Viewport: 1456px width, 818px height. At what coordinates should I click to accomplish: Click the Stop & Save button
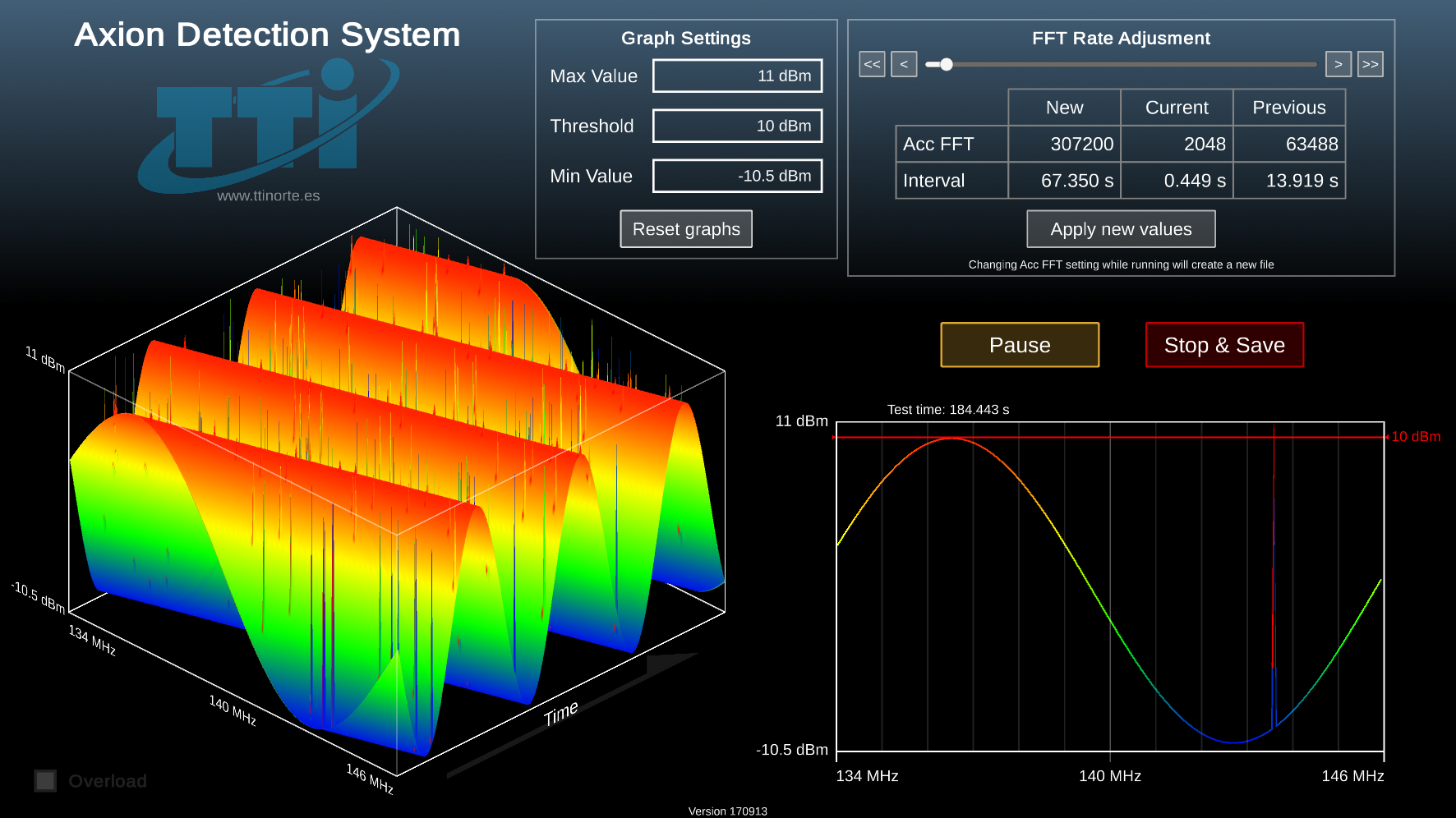click(x=1224, y=345)
